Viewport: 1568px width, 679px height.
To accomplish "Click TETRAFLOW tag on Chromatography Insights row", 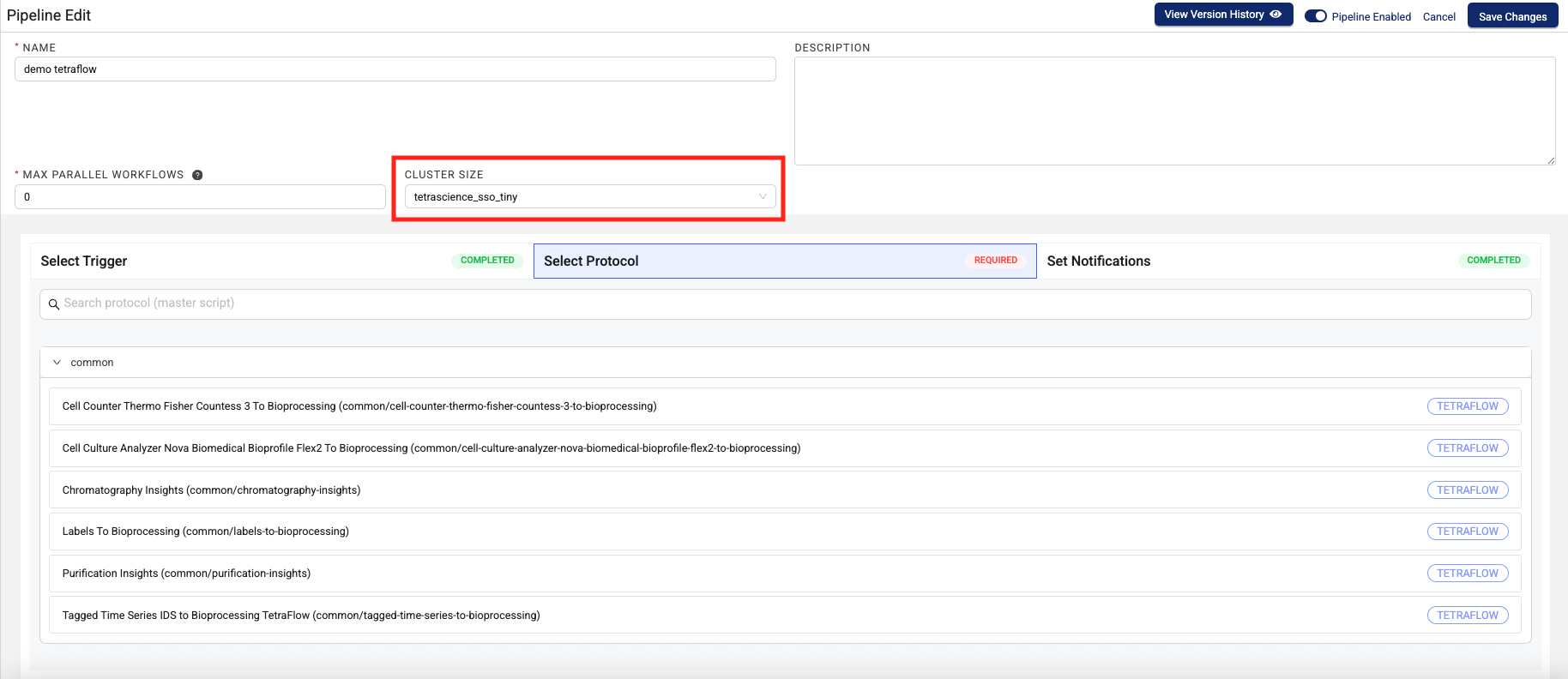I will tap(1468, 490).
